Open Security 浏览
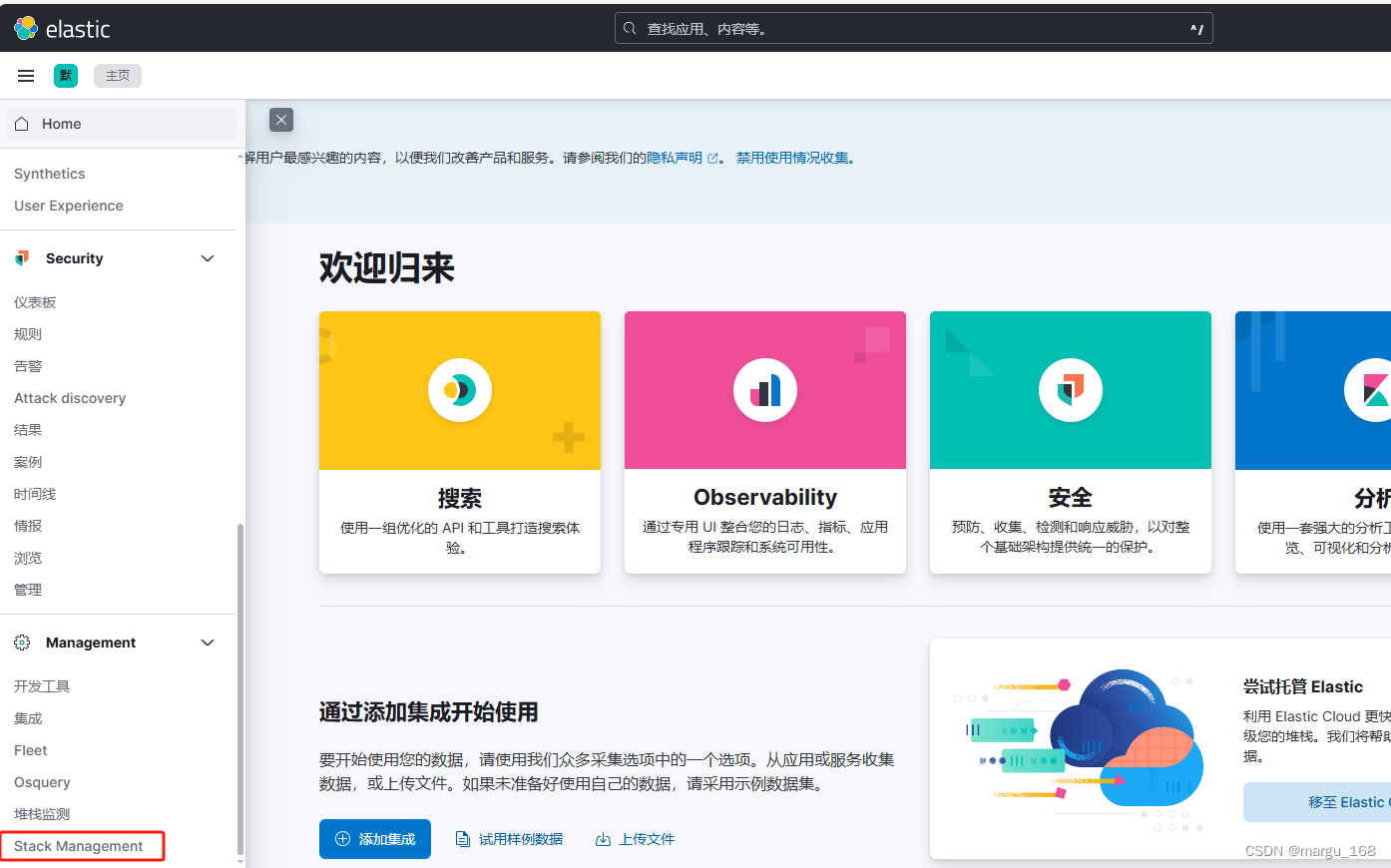This screenshot has height=868, width=1391. 28,558
